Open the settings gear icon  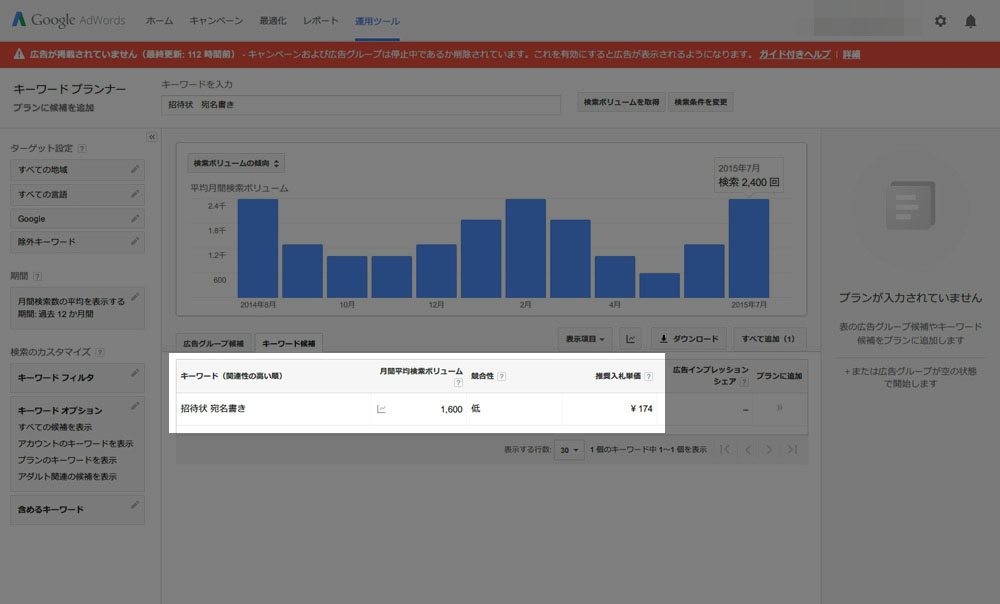940,21
